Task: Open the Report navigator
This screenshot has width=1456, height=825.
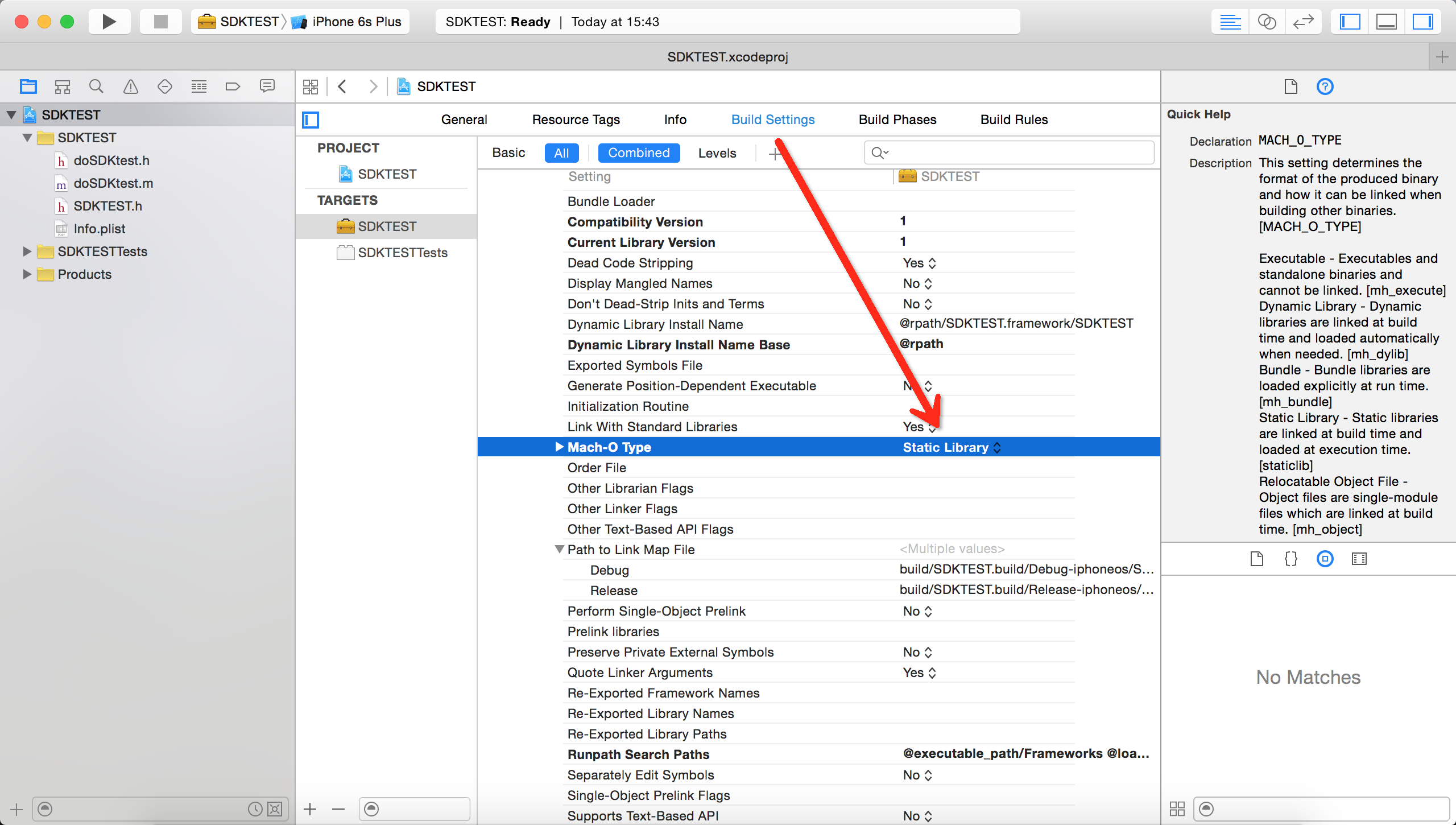Action: coord(267,86)
